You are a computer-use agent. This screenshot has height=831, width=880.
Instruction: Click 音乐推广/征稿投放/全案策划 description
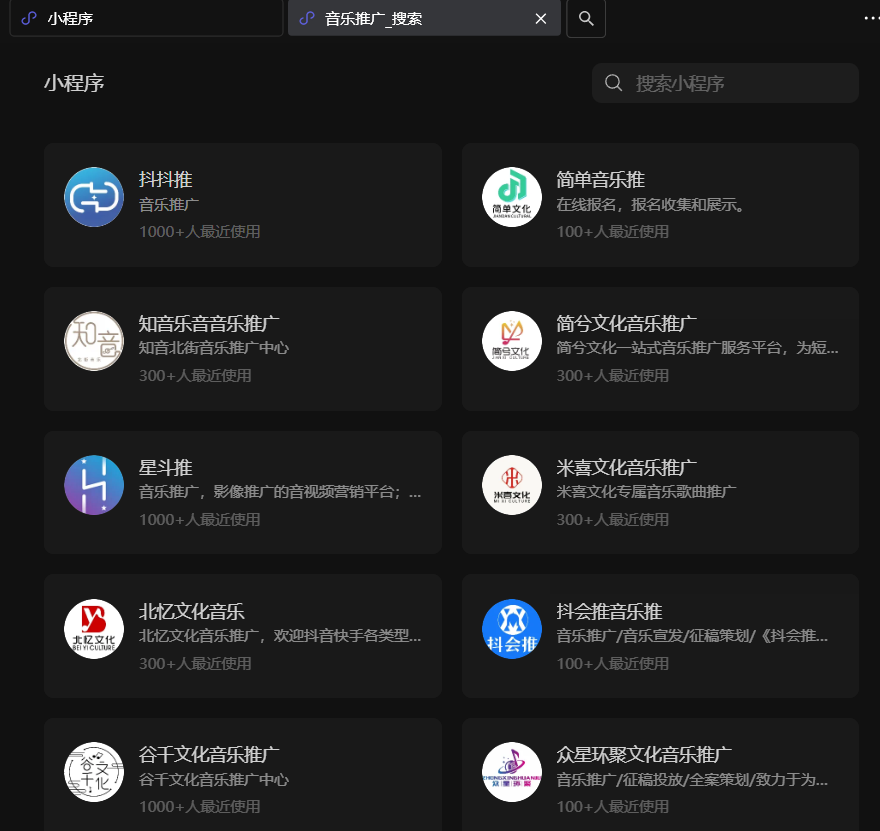pyautogui.click(x=691, y=779)
